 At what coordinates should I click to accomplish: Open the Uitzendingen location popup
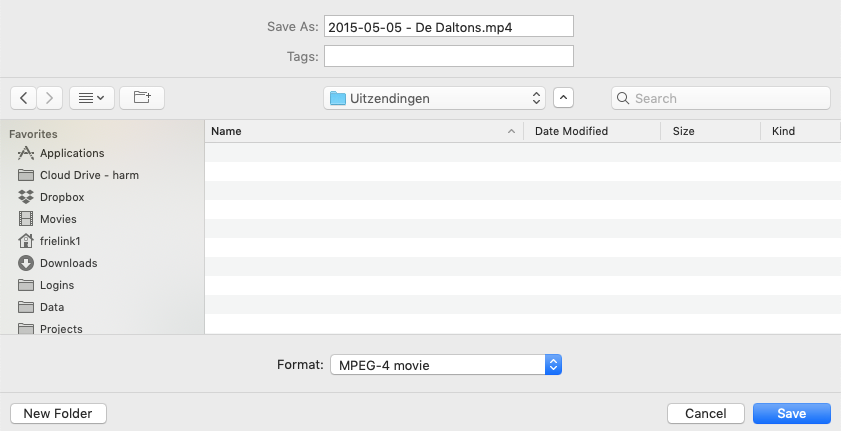[434, 98]
